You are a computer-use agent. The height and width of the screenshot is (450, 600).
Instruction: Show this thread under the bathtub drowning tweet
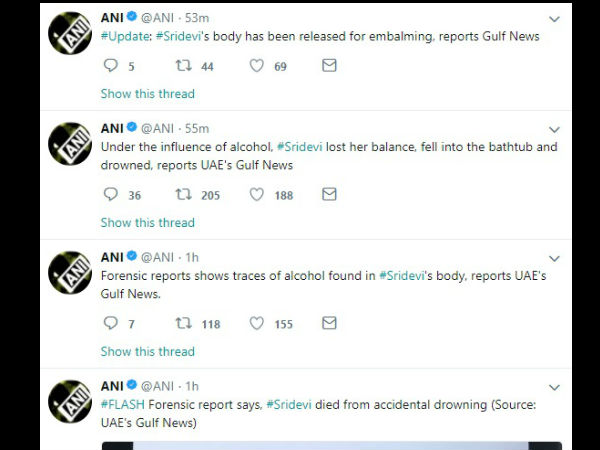[x=147, y=223]
